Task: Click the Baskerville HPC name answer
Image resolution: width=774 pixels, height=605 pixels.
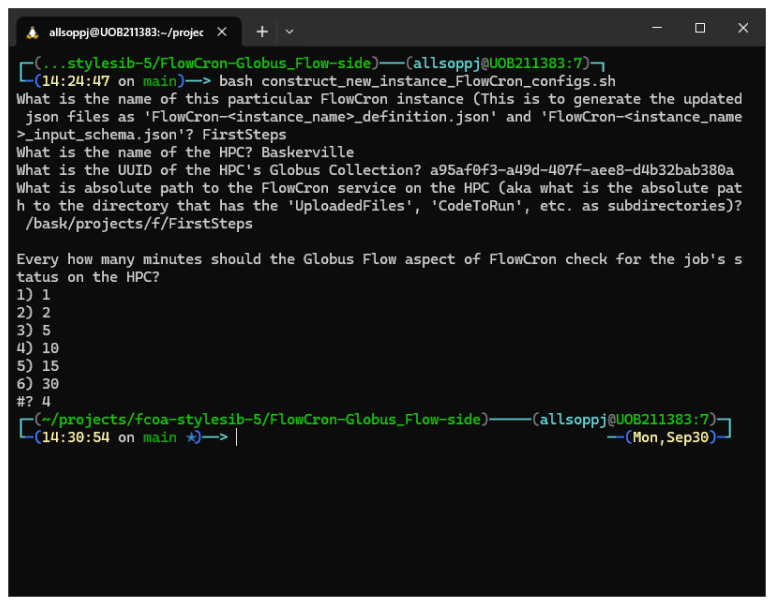Action: [308, 152]
